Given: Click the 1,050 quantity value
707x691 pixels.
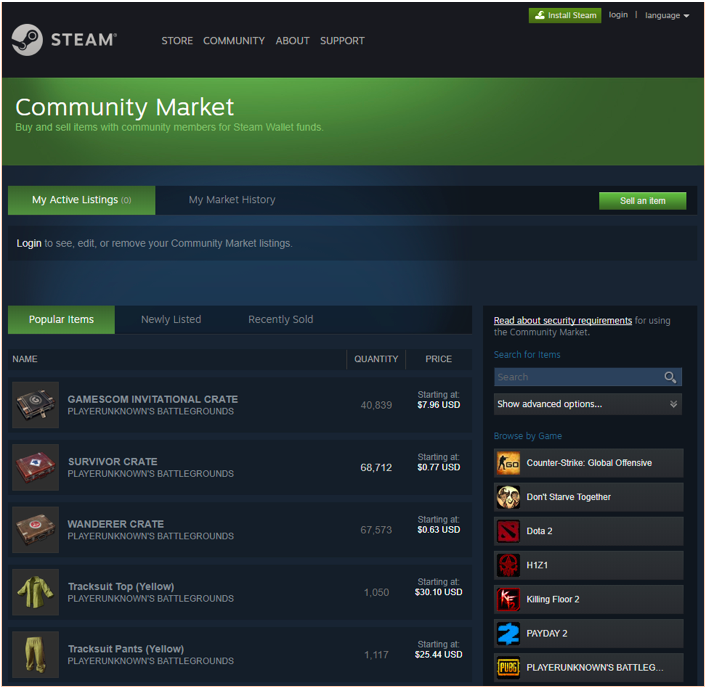Looking at the screenshot, I should pos(376,592).
